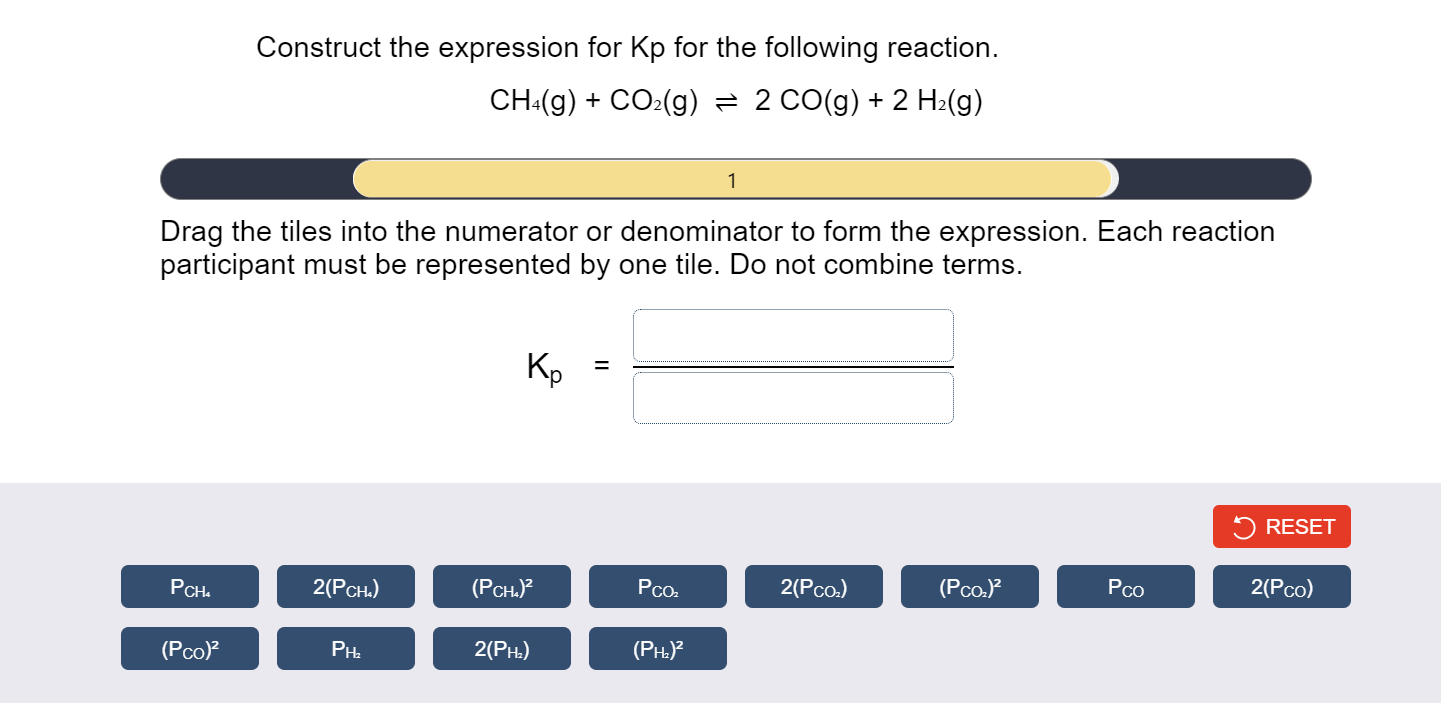This screenshot has width=1441, height=703.
Task: Choose the 2(P CO2) tile
Action: pos(813,586)
